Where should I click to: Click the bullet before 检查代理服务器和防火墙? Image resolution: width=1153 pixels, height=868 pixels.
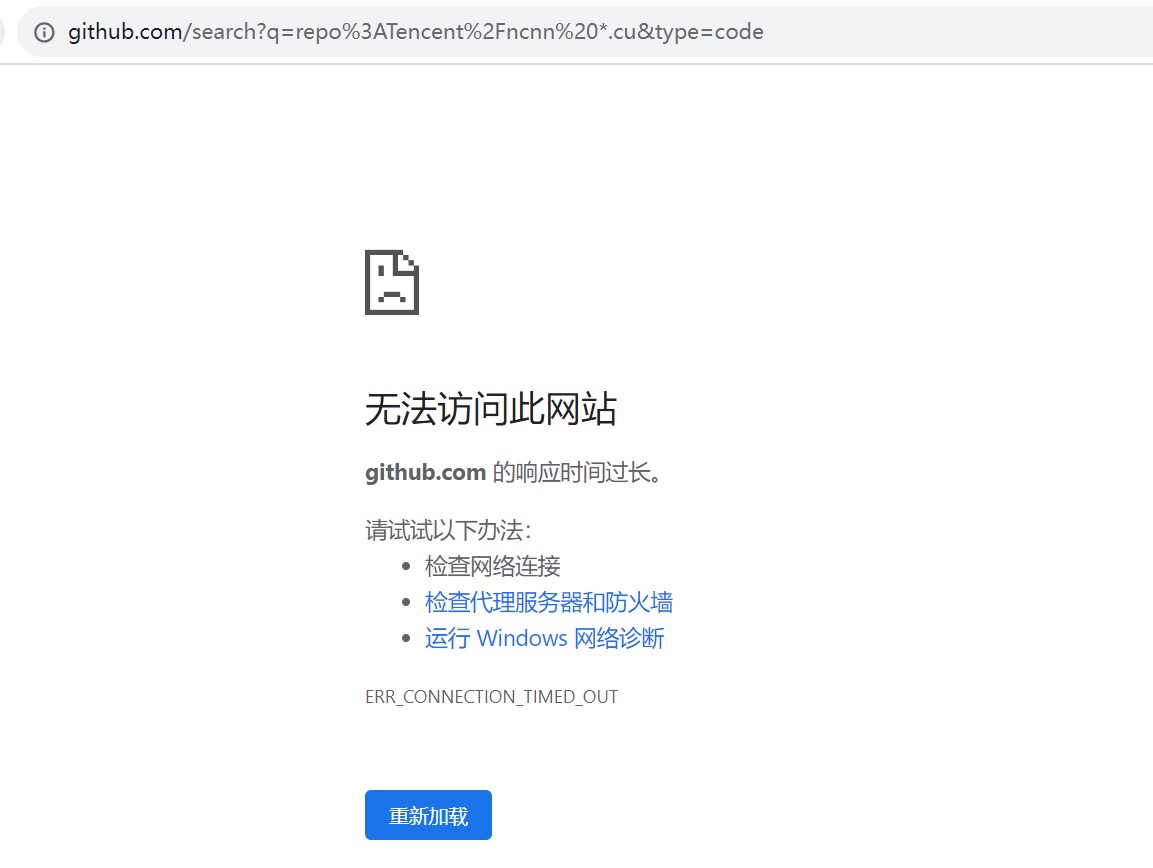tap(405, 603)
